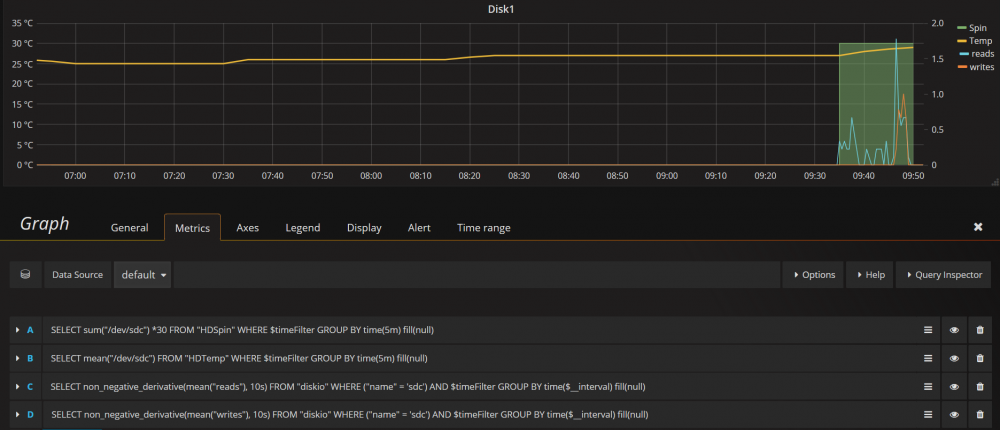Click the orange writes legend color swatch

pyautogui.click(x=962, y=67)
